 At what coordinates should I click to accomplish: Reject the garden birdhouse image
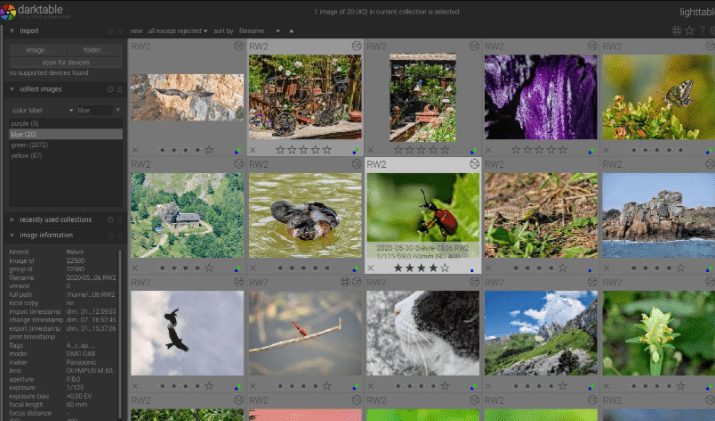pyautogui.click(x=371, y=150)
